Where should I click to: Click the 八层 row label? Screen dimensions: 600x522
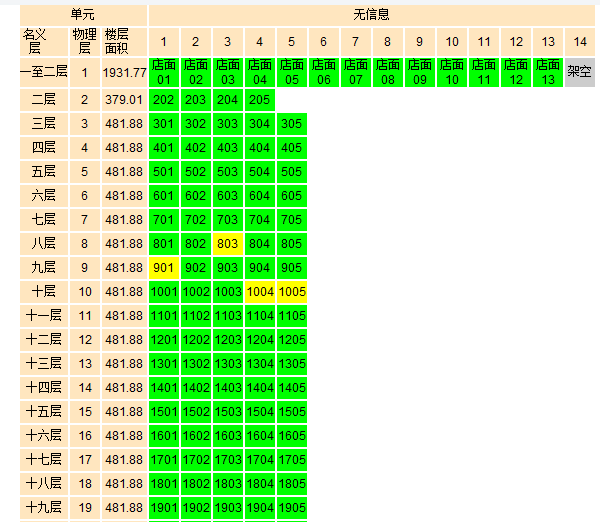point(44,244)
